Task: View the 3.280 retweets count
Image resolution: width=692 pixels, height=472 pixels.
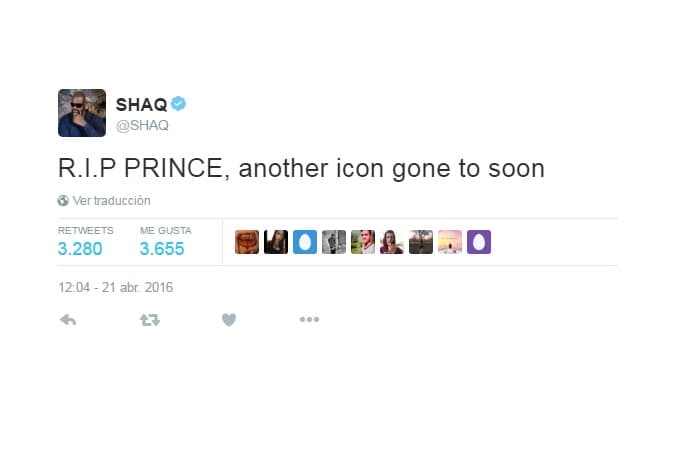Action: click(x=80, y=249)
